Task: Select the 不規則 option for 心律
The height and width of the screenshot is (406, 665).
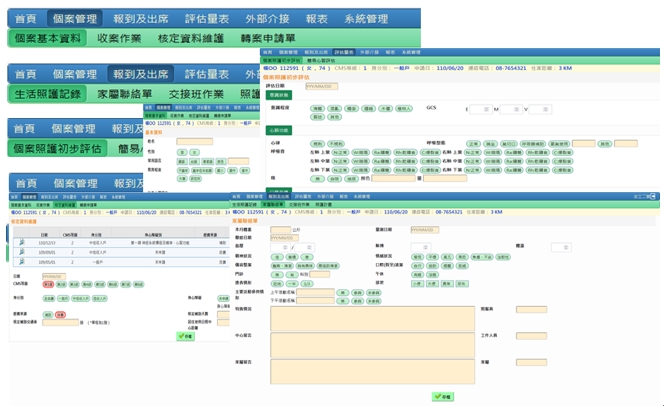Action: [337, 144]
